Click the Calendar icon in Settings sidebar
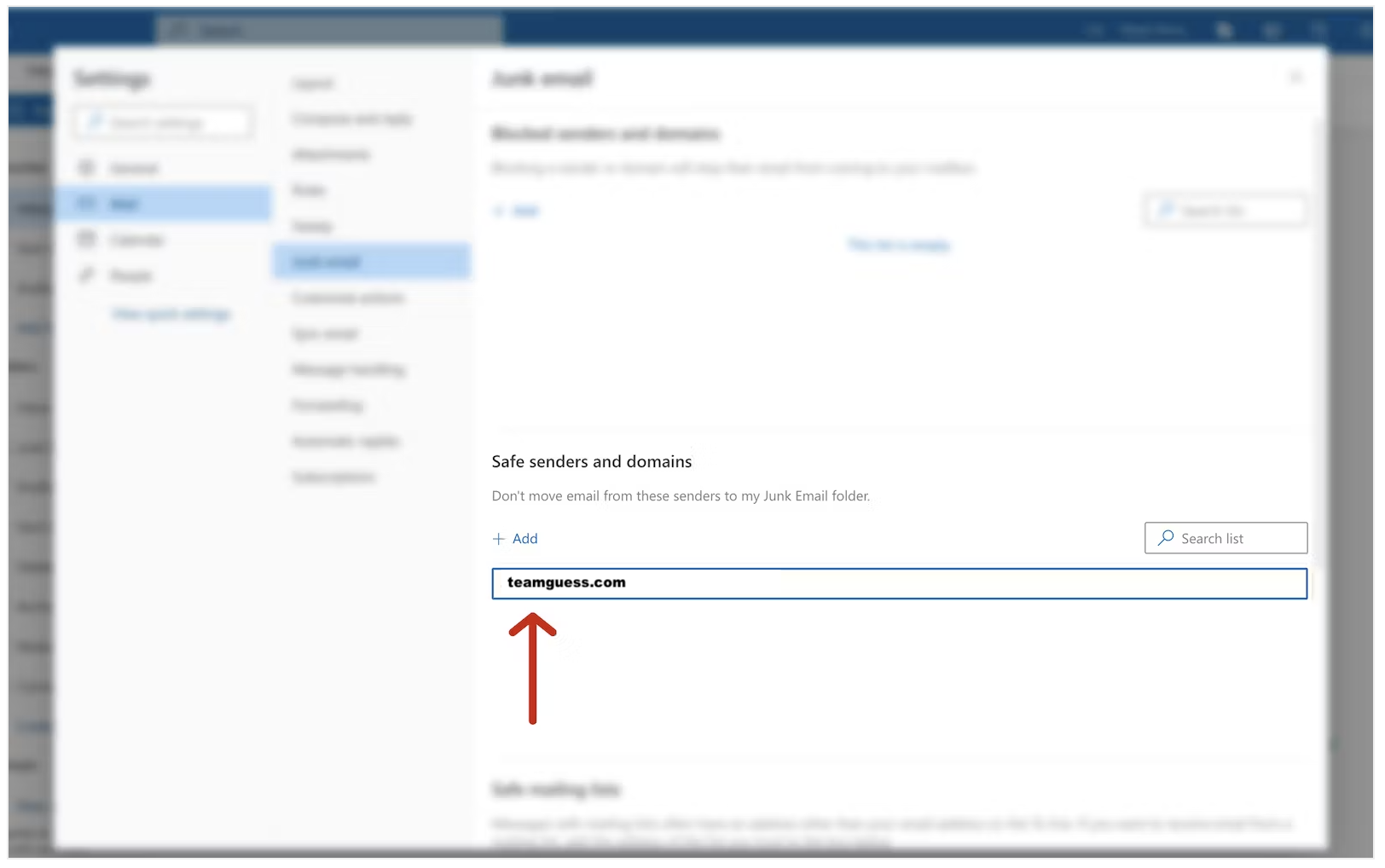The width and height of the screenshot is (1385, 868). 86,240
